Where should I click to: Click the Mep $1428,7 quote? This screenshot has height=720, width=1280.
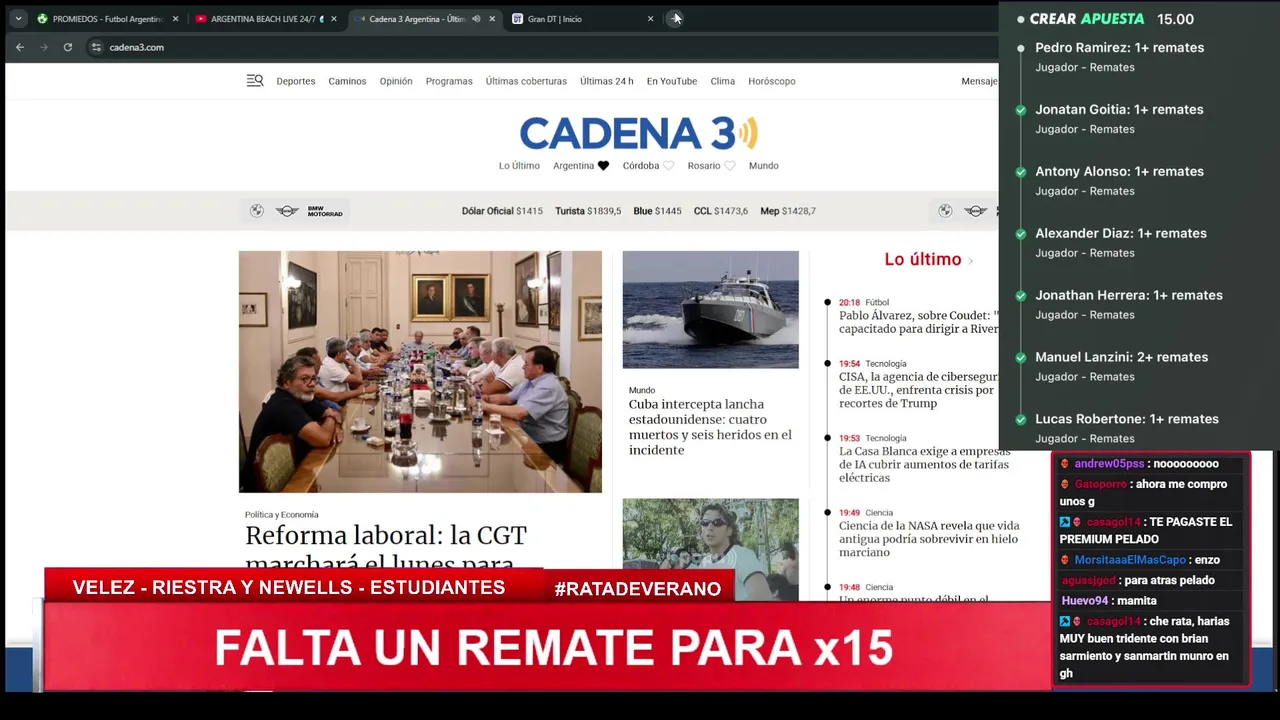pos(788,211)
